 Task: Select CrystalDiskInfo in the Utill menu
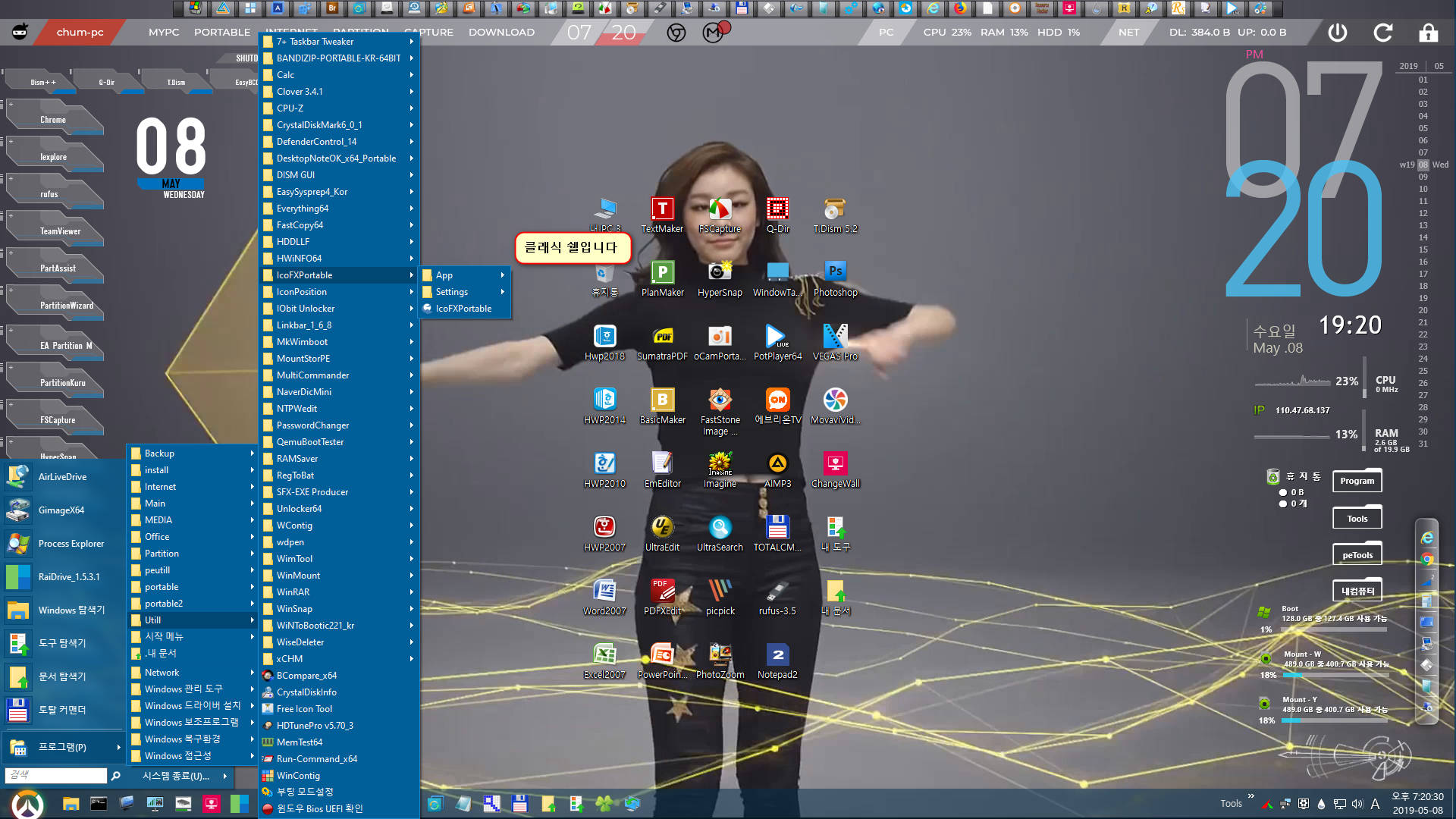point(339,692)
